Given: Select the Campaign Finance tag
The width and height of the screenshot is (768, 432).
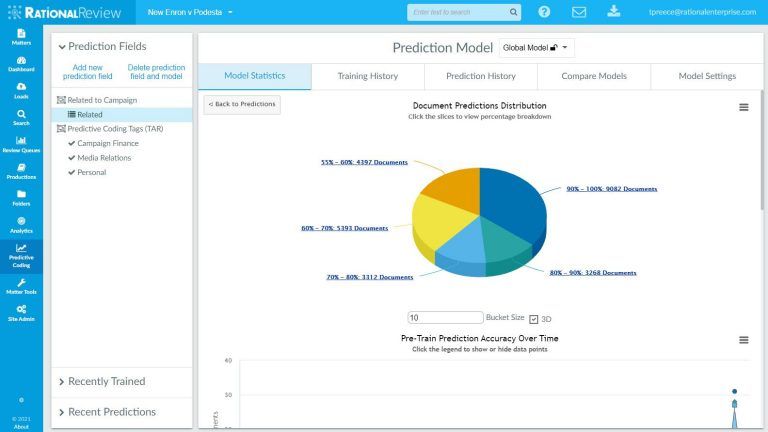Looking at the screenshot, I should [x=108, y=144].
